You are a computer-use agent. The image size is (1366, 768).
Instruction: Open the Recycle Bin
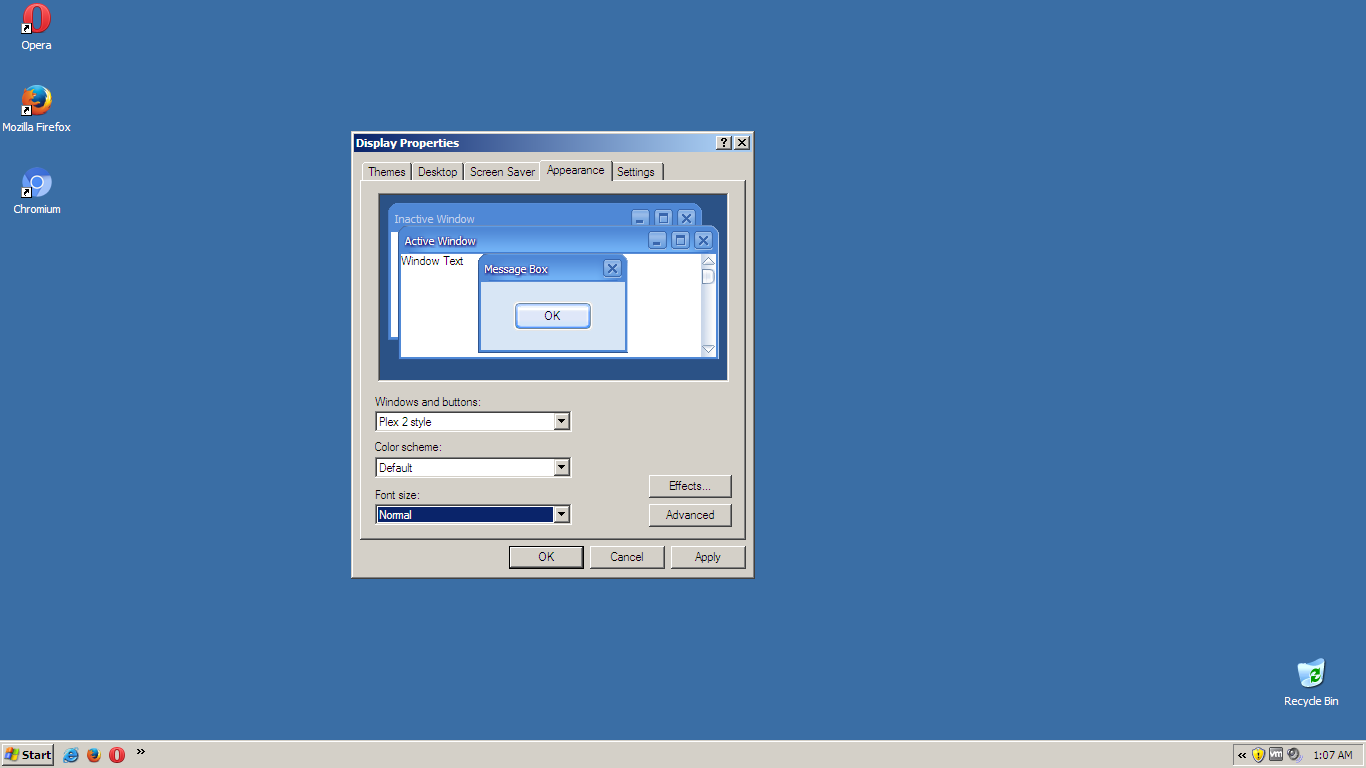tap(1311, 672)
